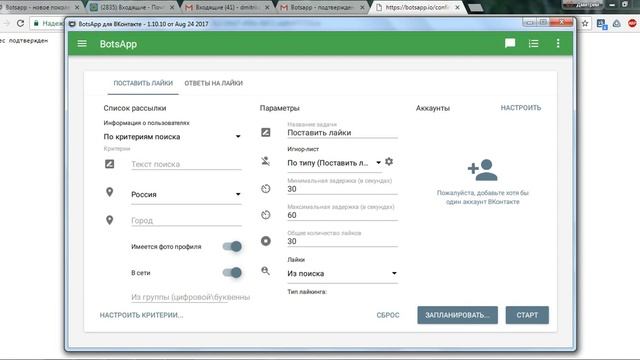The image size is (640, 360).
Task: Switch to 'Поставить лайки' tab
Action: coord(143,83)
